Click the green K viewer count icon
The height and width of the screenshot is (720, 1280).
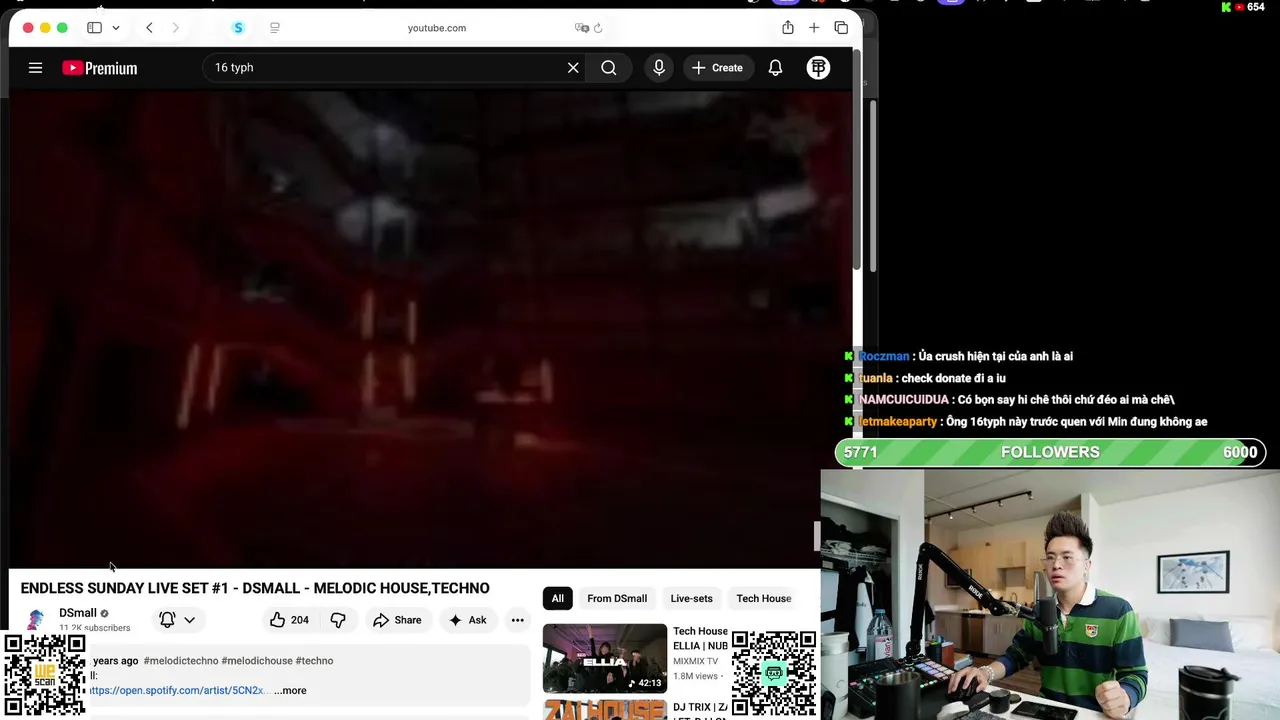[1226, 7]
